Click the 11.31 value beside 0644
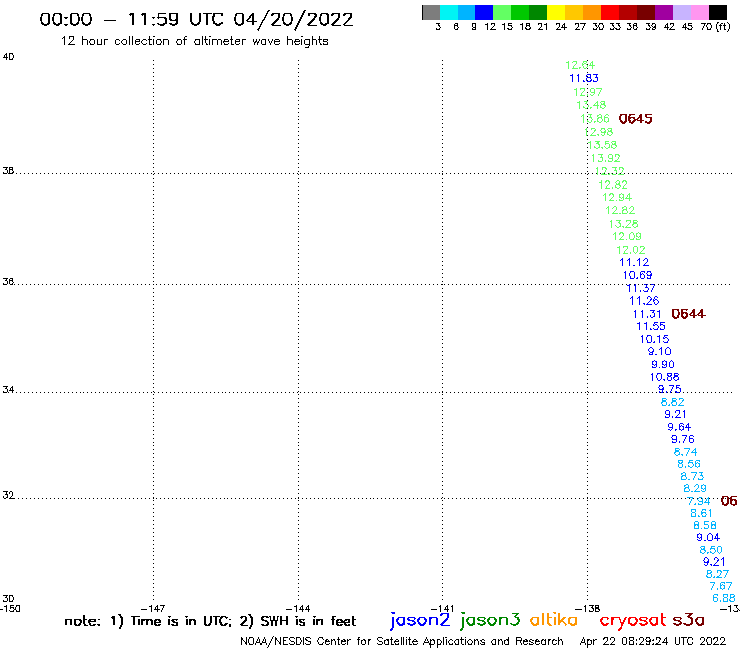This screenshot has width=740, height=650. (647, 314)
